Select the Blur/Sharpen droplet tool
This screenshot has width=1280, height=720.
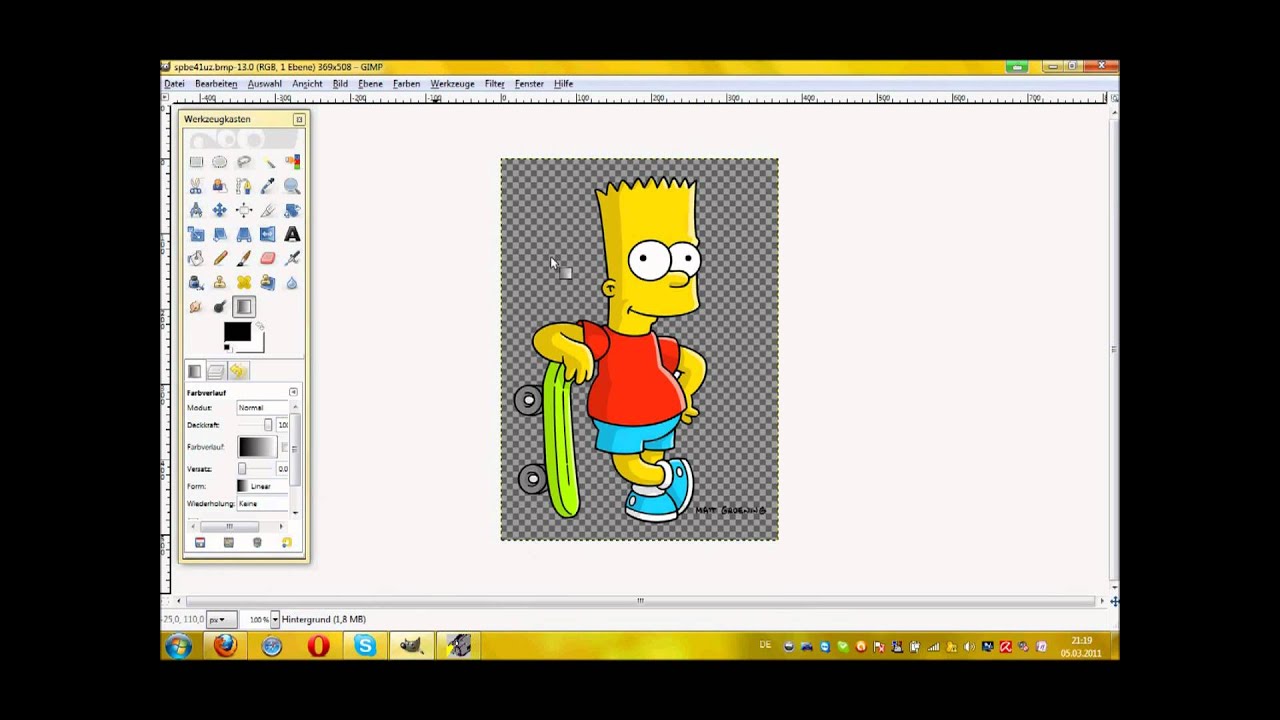click(x=292, y=282)
